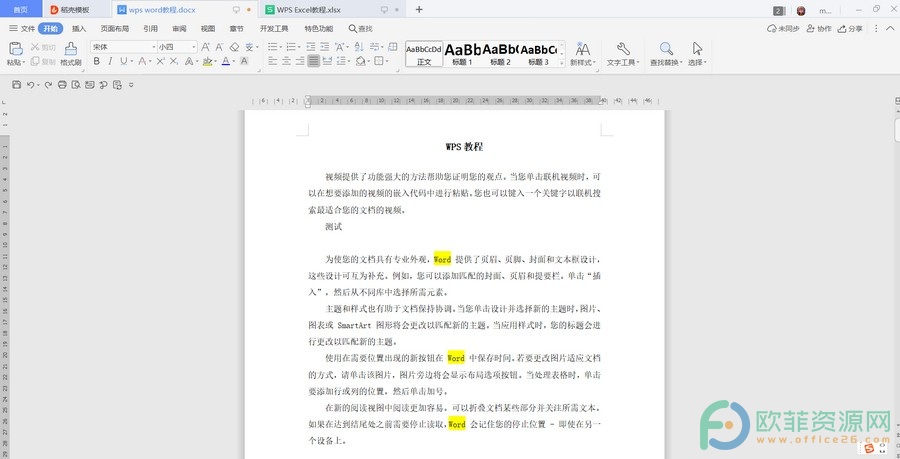Expand the styles gallery with bottom arrow
The height and width of the screenshot is (459, 900).
click(x=562, y=63)
